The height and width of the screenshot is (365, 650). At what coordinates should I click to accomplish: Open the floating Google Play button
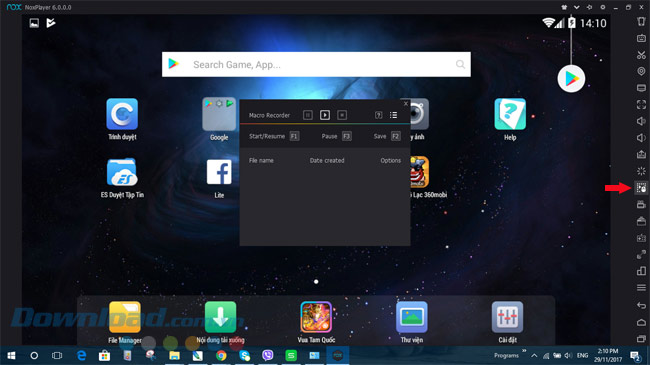[571, 78]
